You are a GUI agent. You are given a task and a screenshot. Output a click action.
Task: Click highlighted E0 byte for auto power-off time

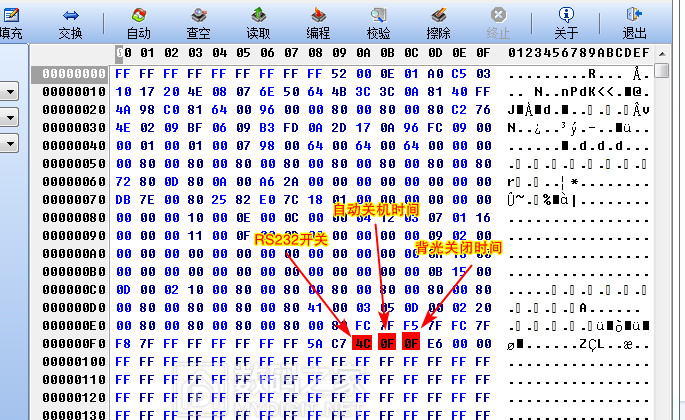(387, 343)
